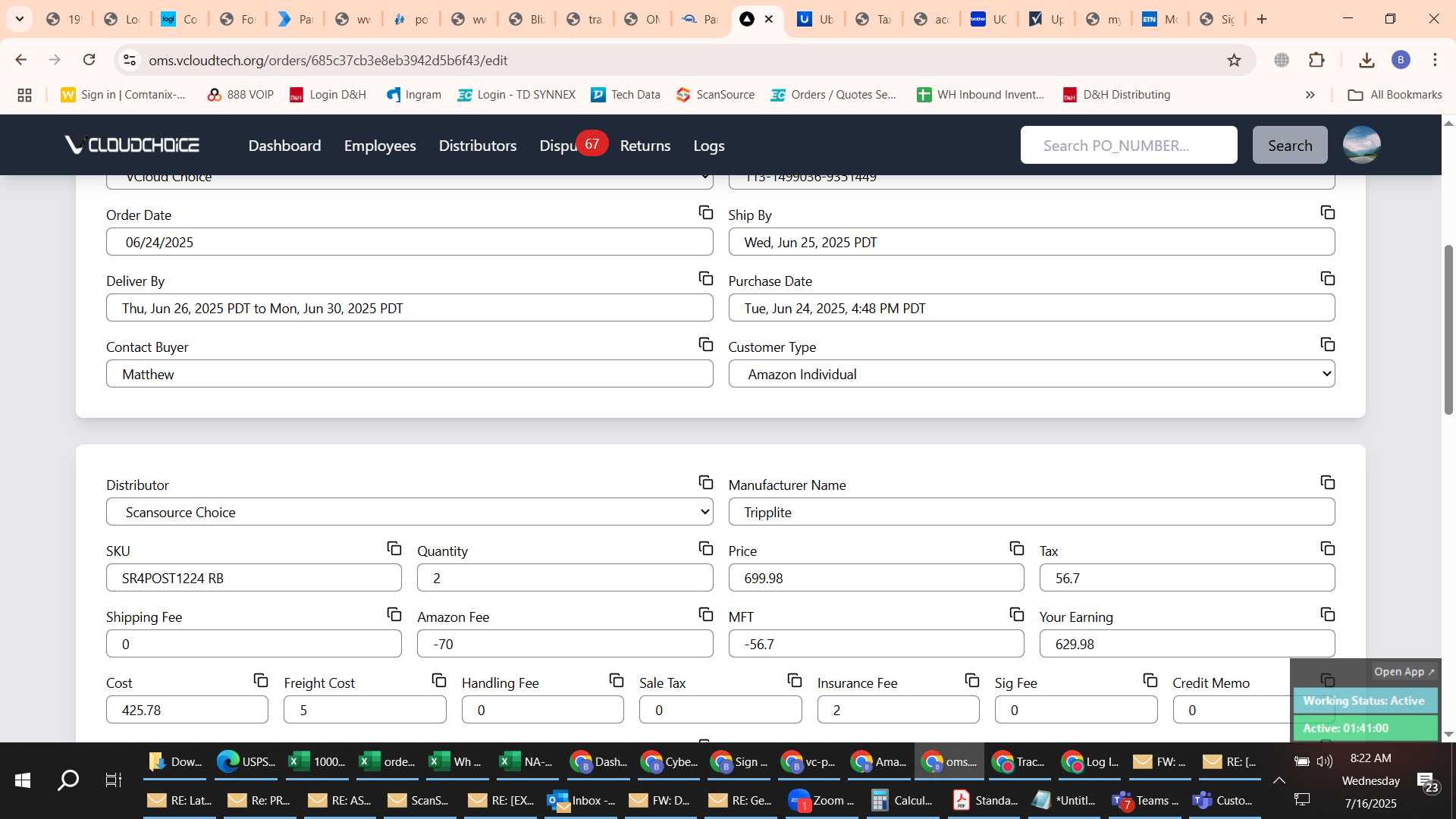The height and width of the screenshot is (819, 1456).
Task: Open the Distributors menu
Action: point(478,146)
